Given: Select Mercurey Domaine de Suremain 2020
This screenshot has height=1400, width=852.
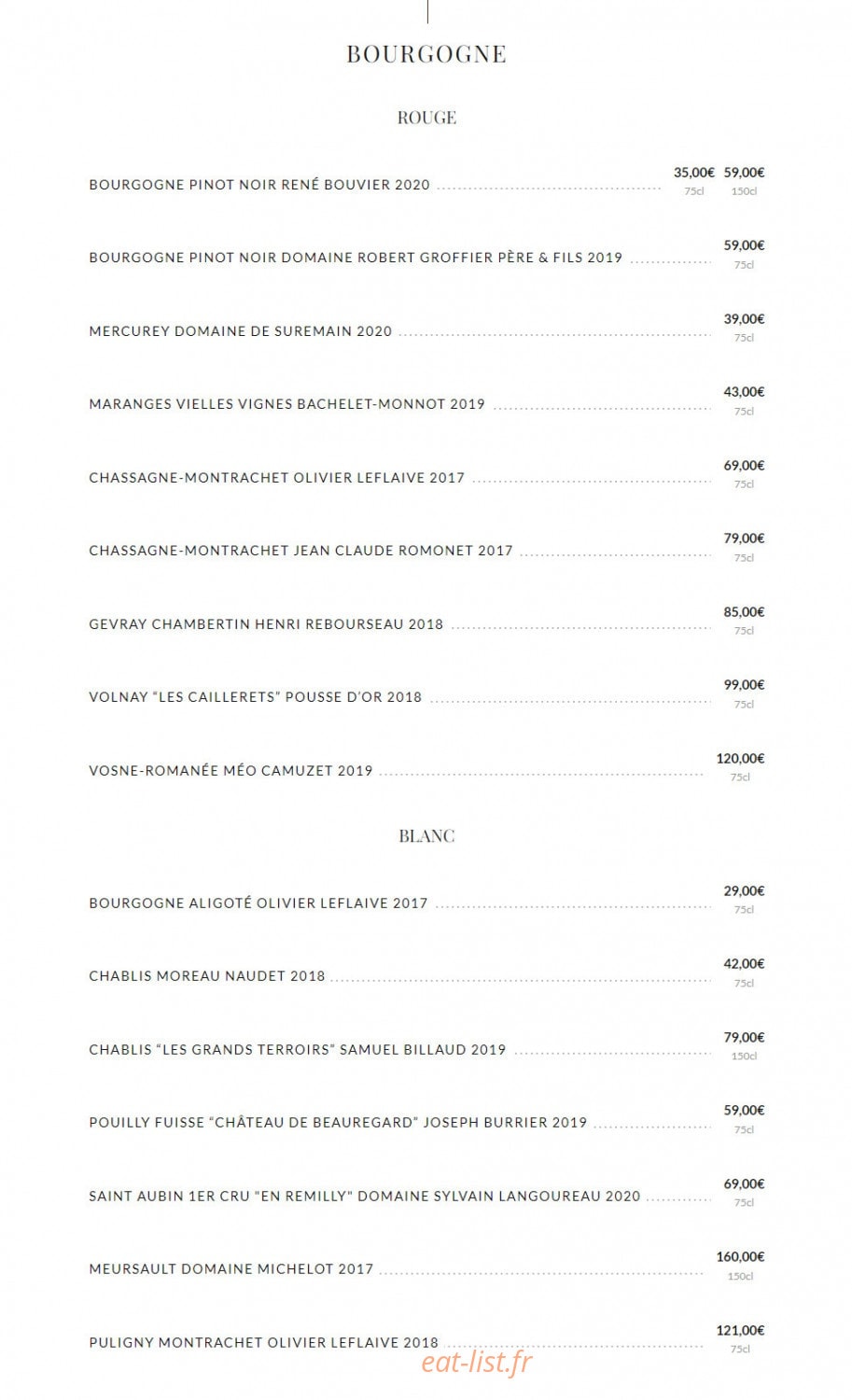Looking at the screenshot, I should tap(241, 331).
